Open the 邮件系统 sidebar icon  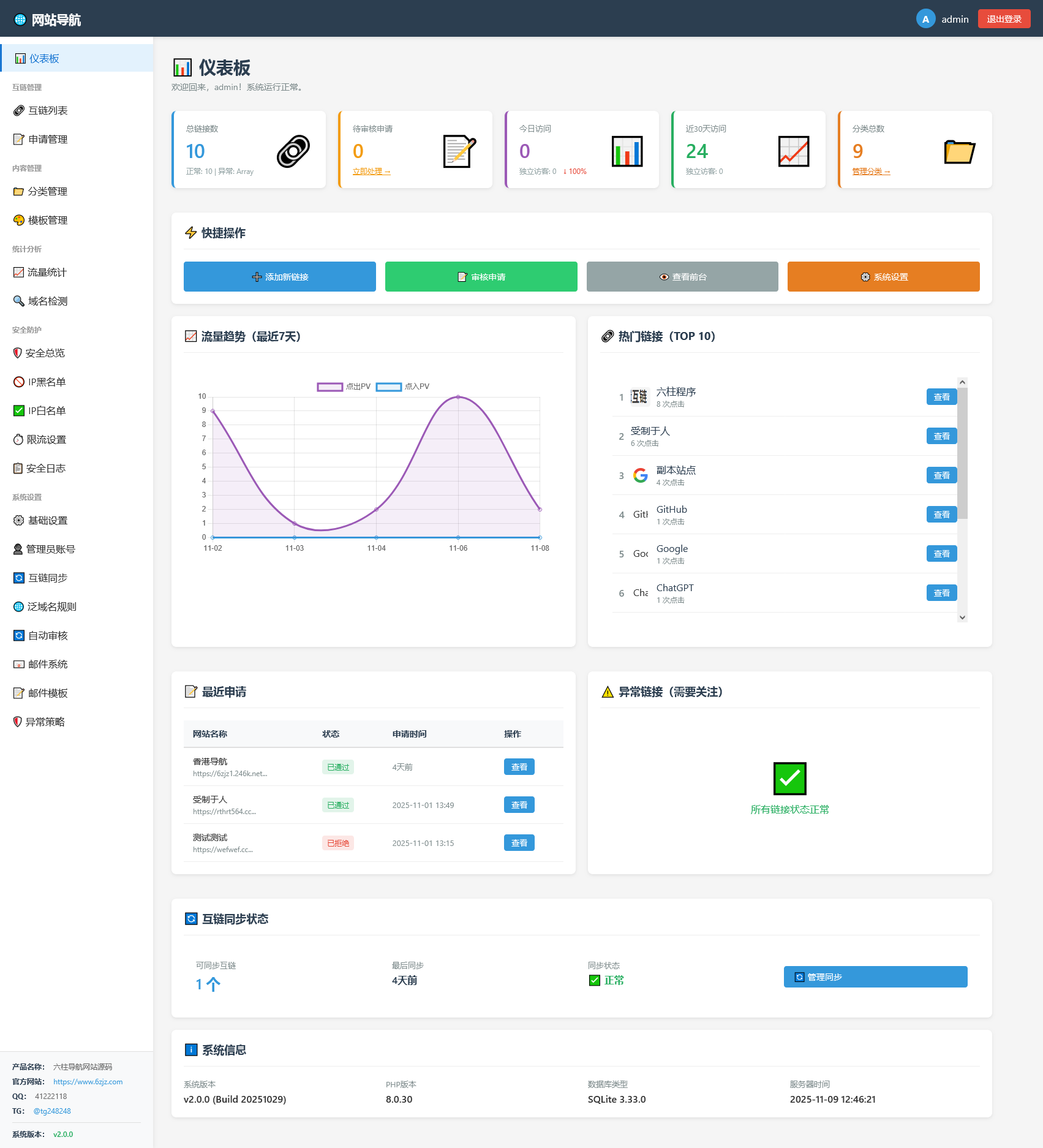(18, 664)
